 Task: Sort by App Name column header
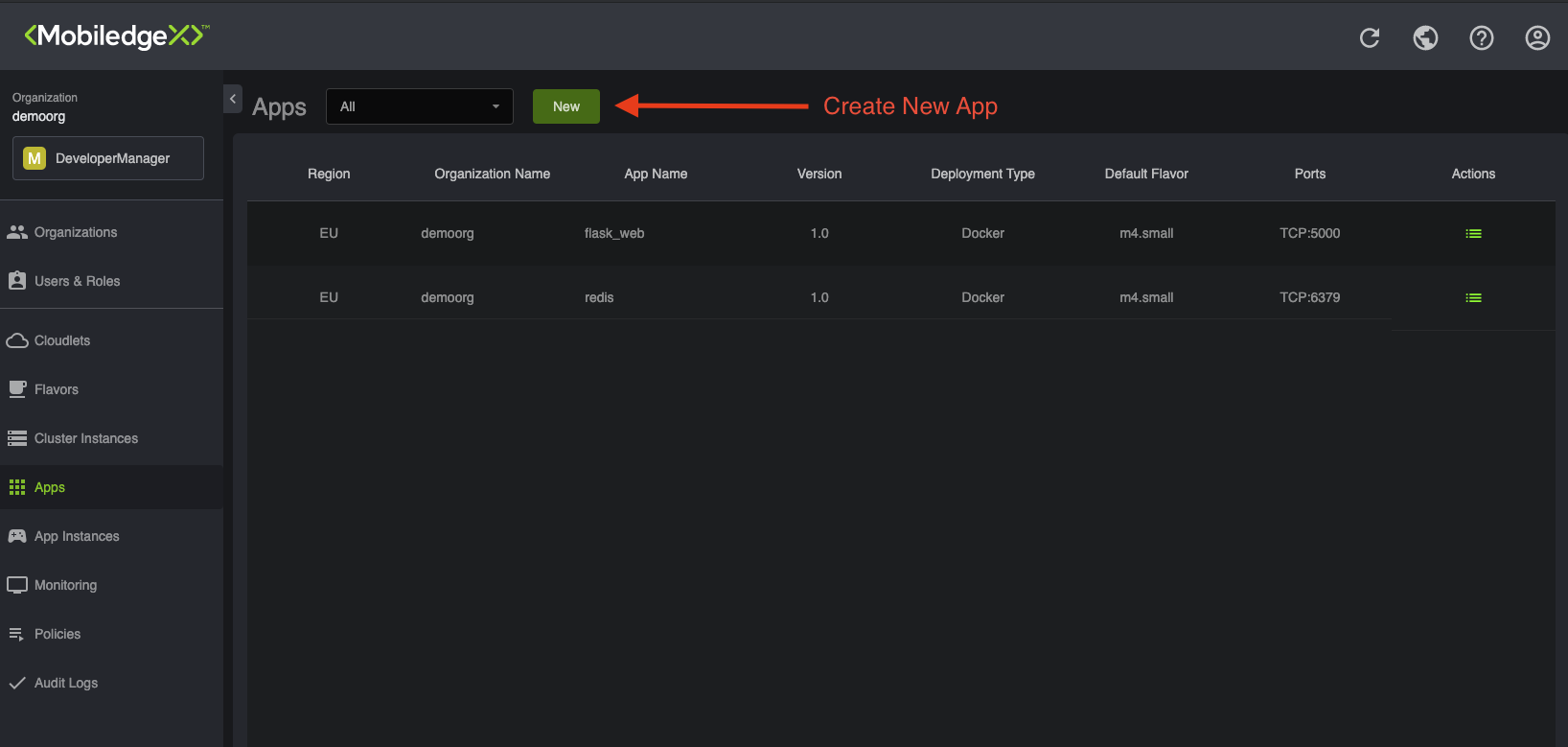coord(656,174)
